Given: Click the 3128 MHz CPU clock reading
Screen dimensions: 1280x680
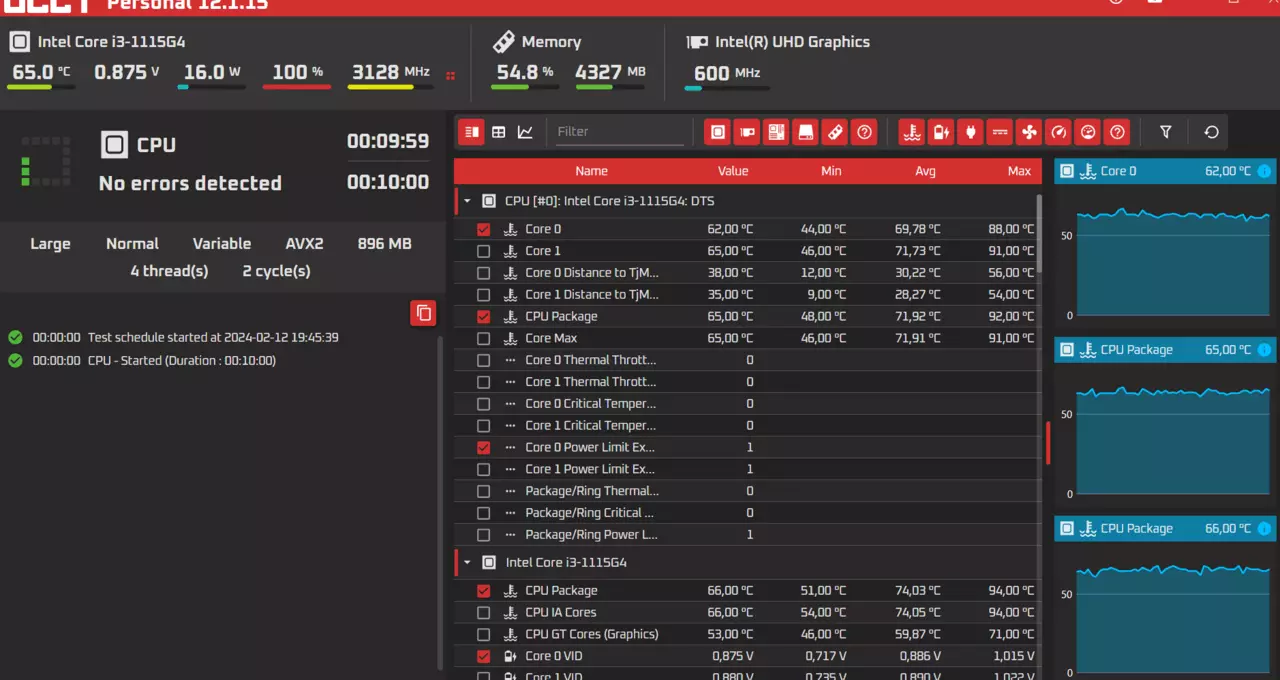Looking at the screenshot, I should tap(390, 72).
